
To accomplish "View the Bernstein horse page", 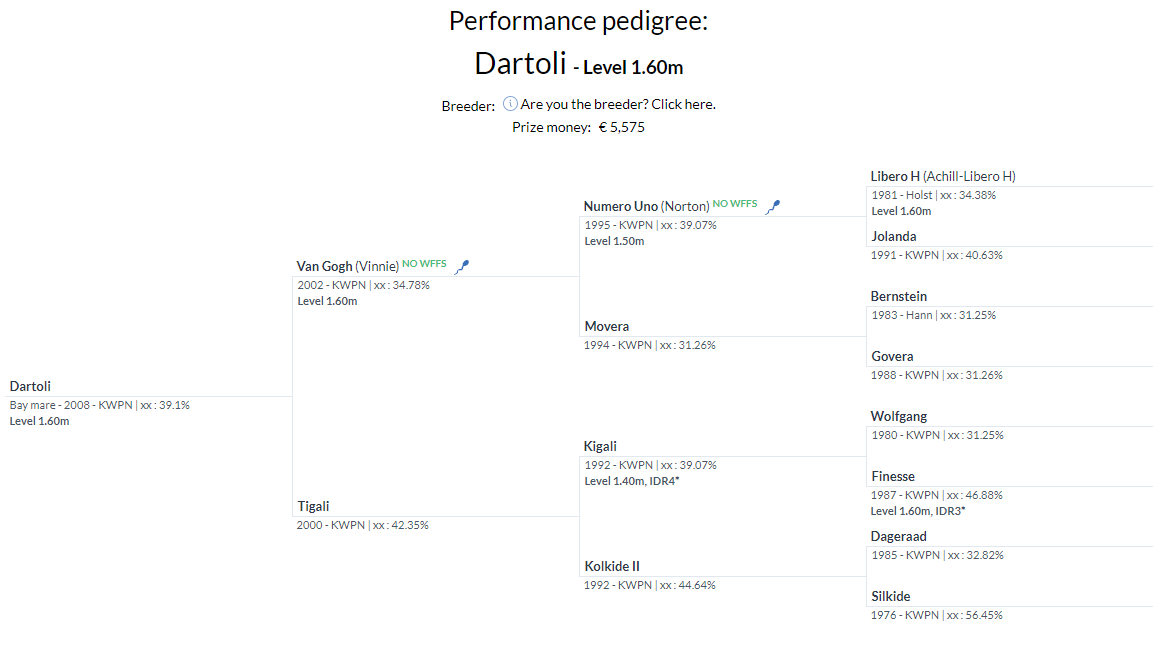I will [898, 297].
